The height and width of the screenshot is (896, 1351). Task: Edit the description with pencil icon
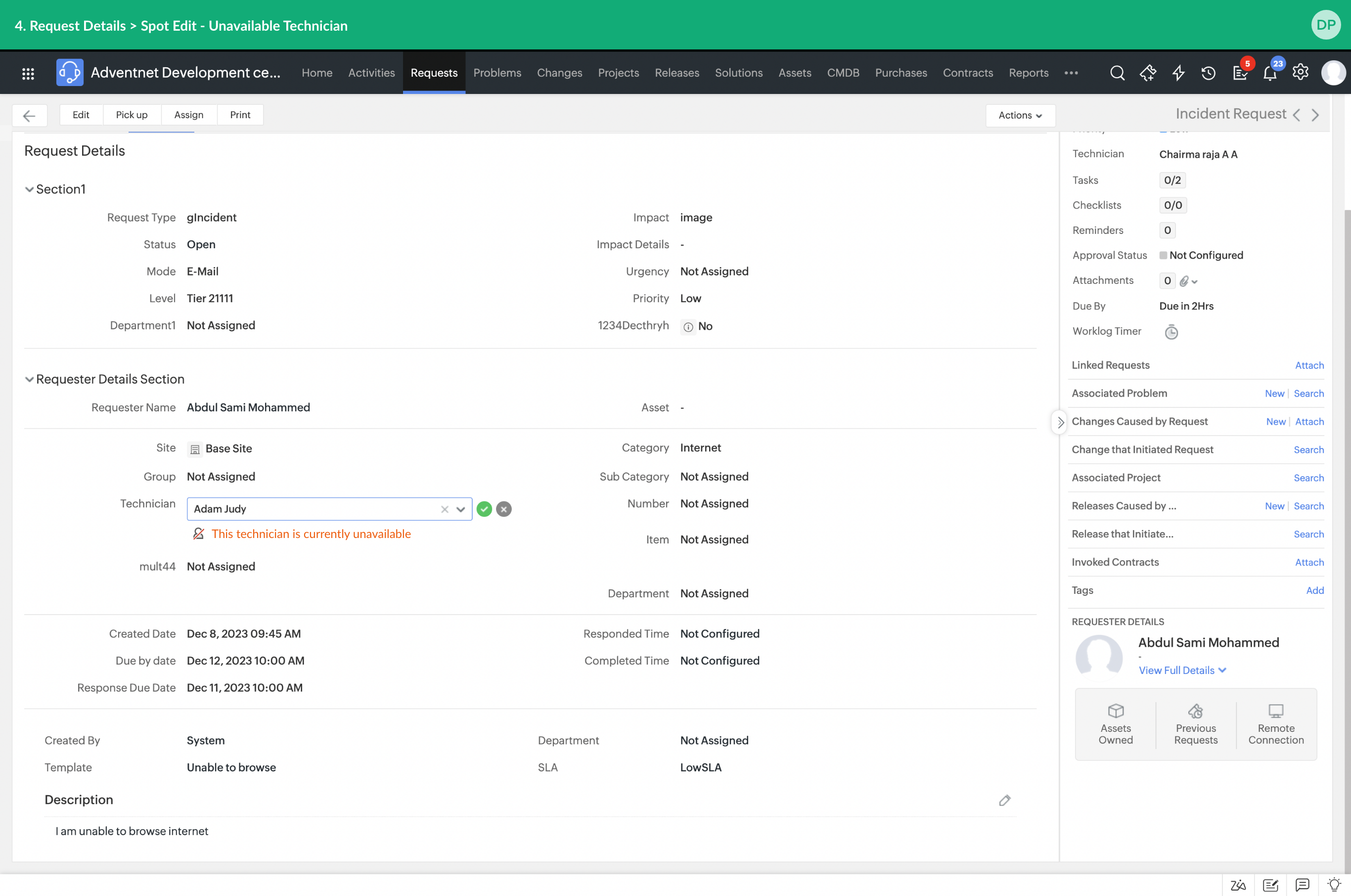coord(1005,800)
